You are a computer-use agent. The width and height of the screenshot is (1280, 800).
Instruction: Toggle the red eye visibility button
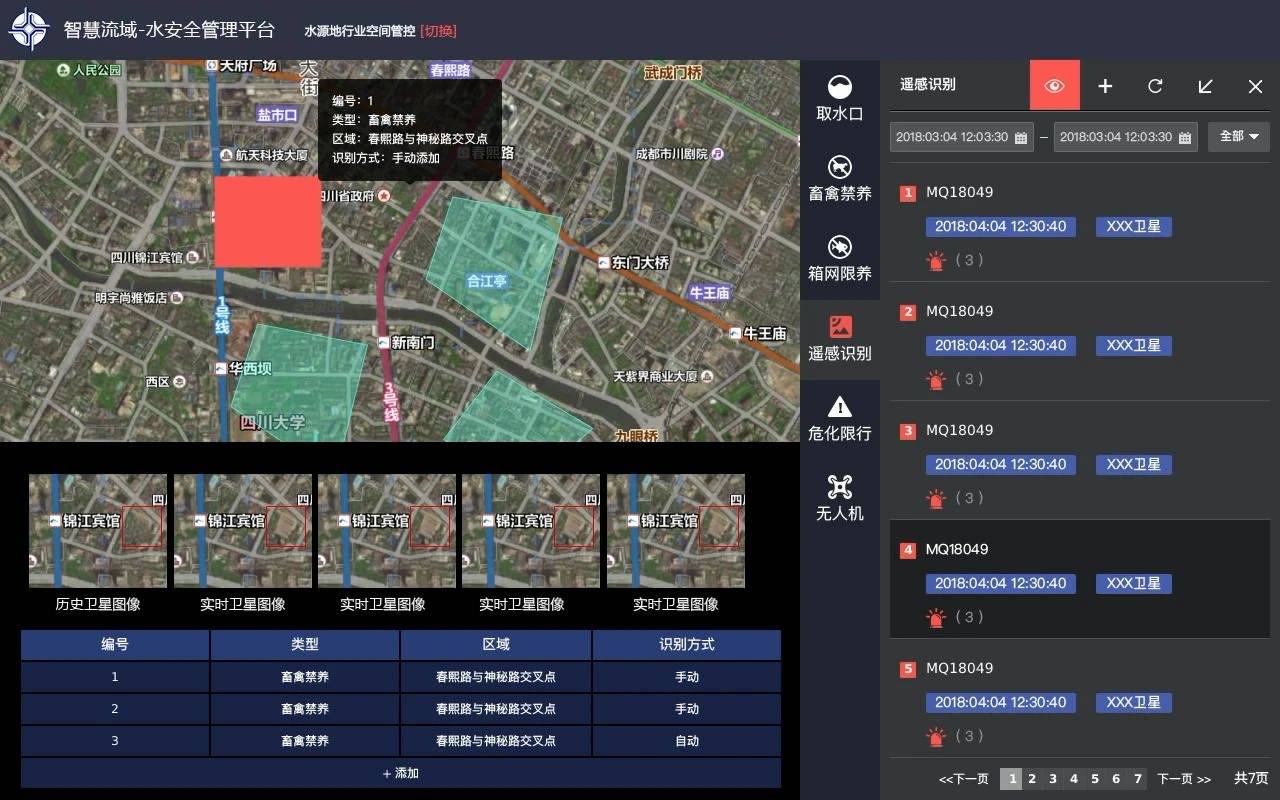coord(1054,86)
